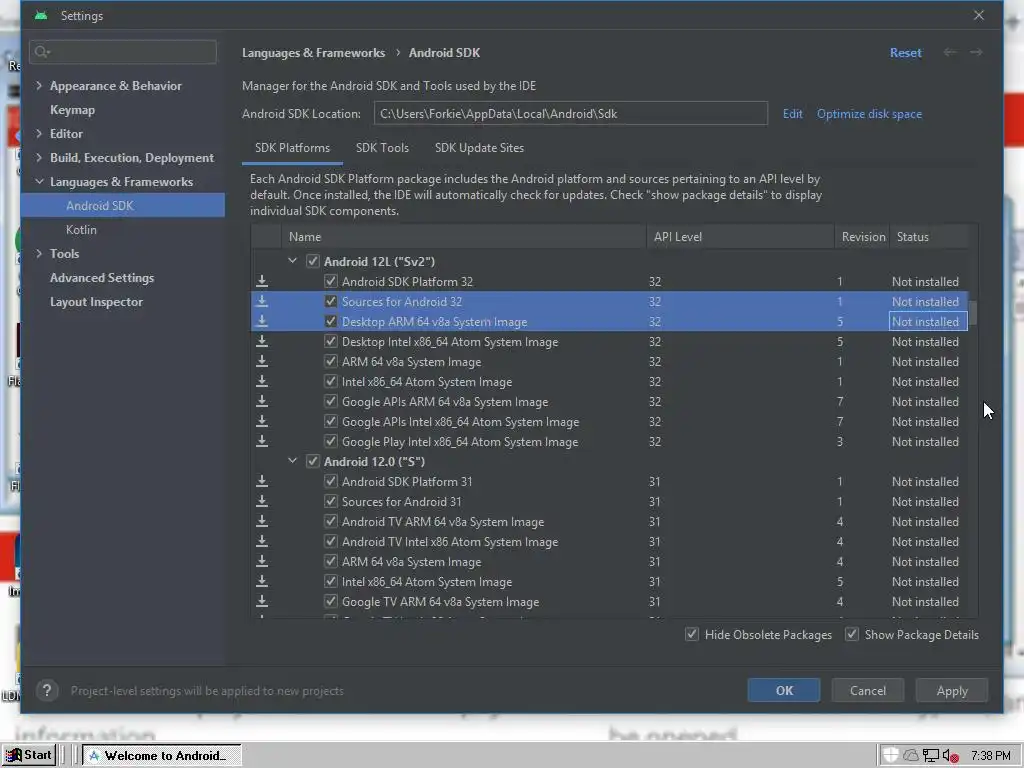Click the volume muted icon in system tray
Viewport: 1024px width, 768px height.
click(950, 756)
